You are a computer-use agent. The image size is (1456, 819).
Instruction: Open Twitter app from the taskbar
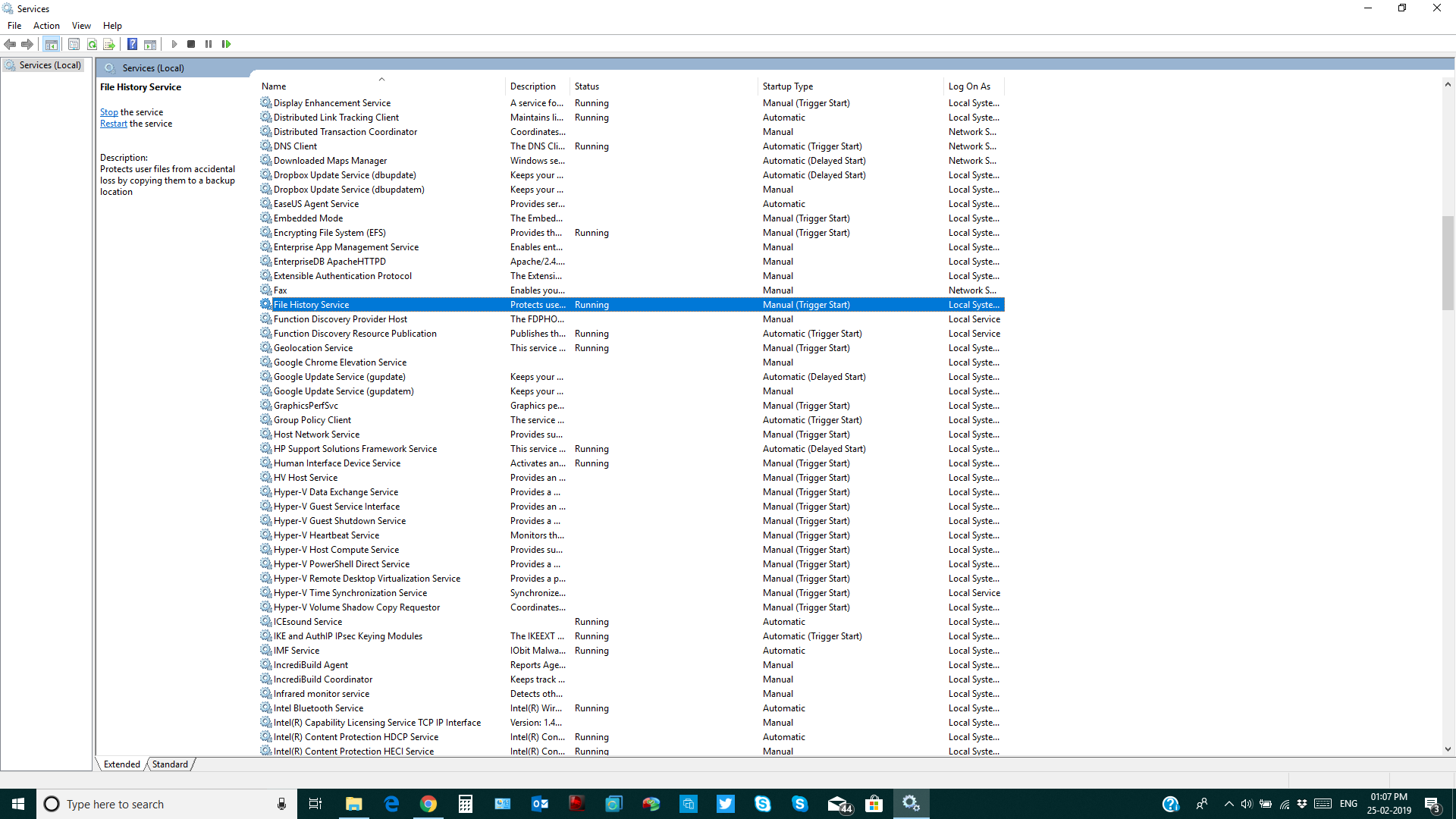(726, 804)
